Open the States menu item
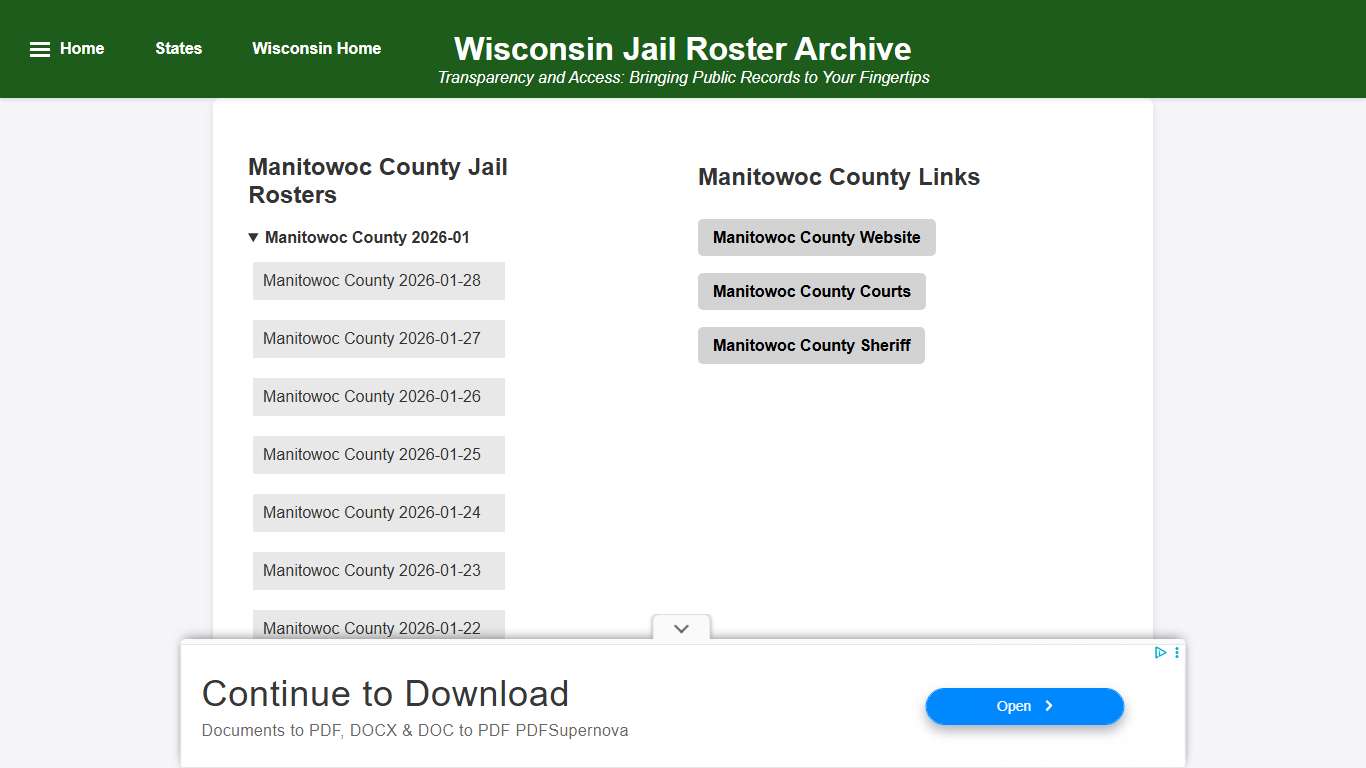1366x768 pixels. click(178, 48)
